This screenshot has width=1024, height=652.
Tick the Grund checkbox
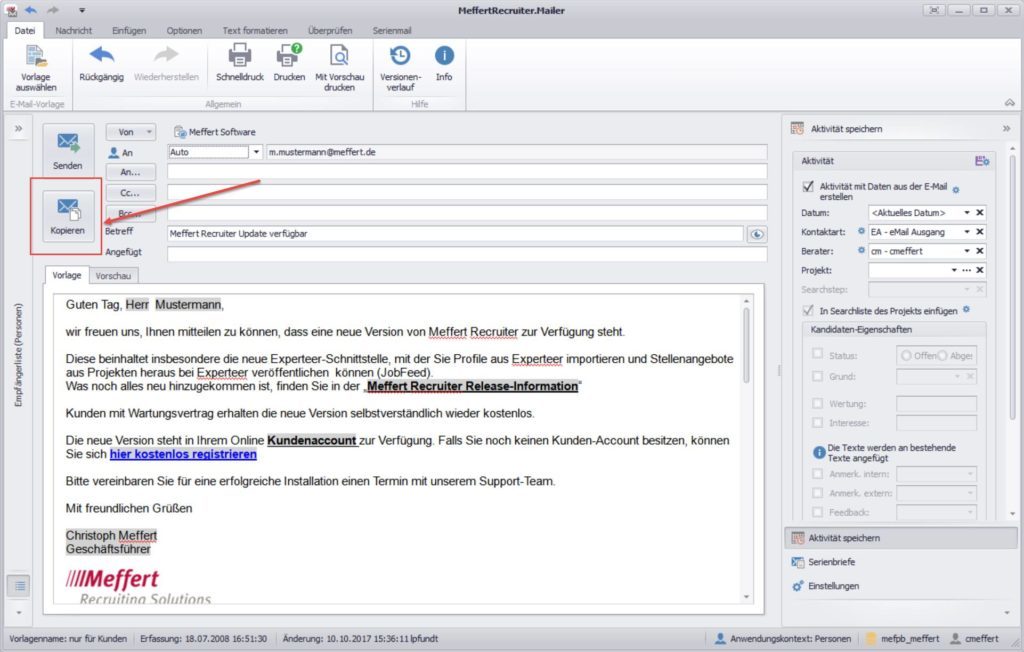click(x=818, y=376)
